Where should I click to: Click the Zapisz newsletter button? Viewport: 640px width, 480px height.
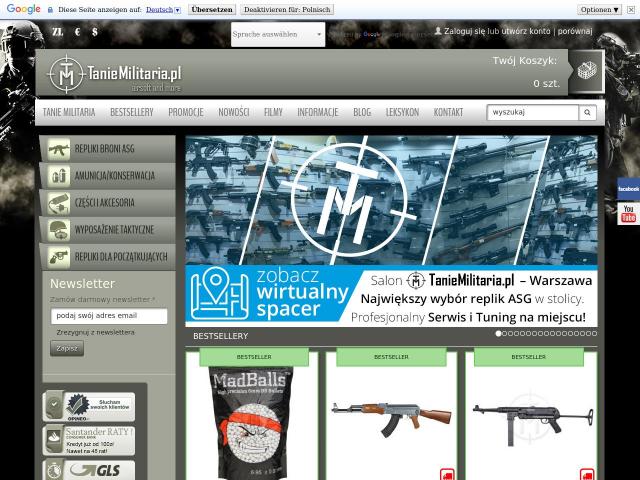[67, 348]
